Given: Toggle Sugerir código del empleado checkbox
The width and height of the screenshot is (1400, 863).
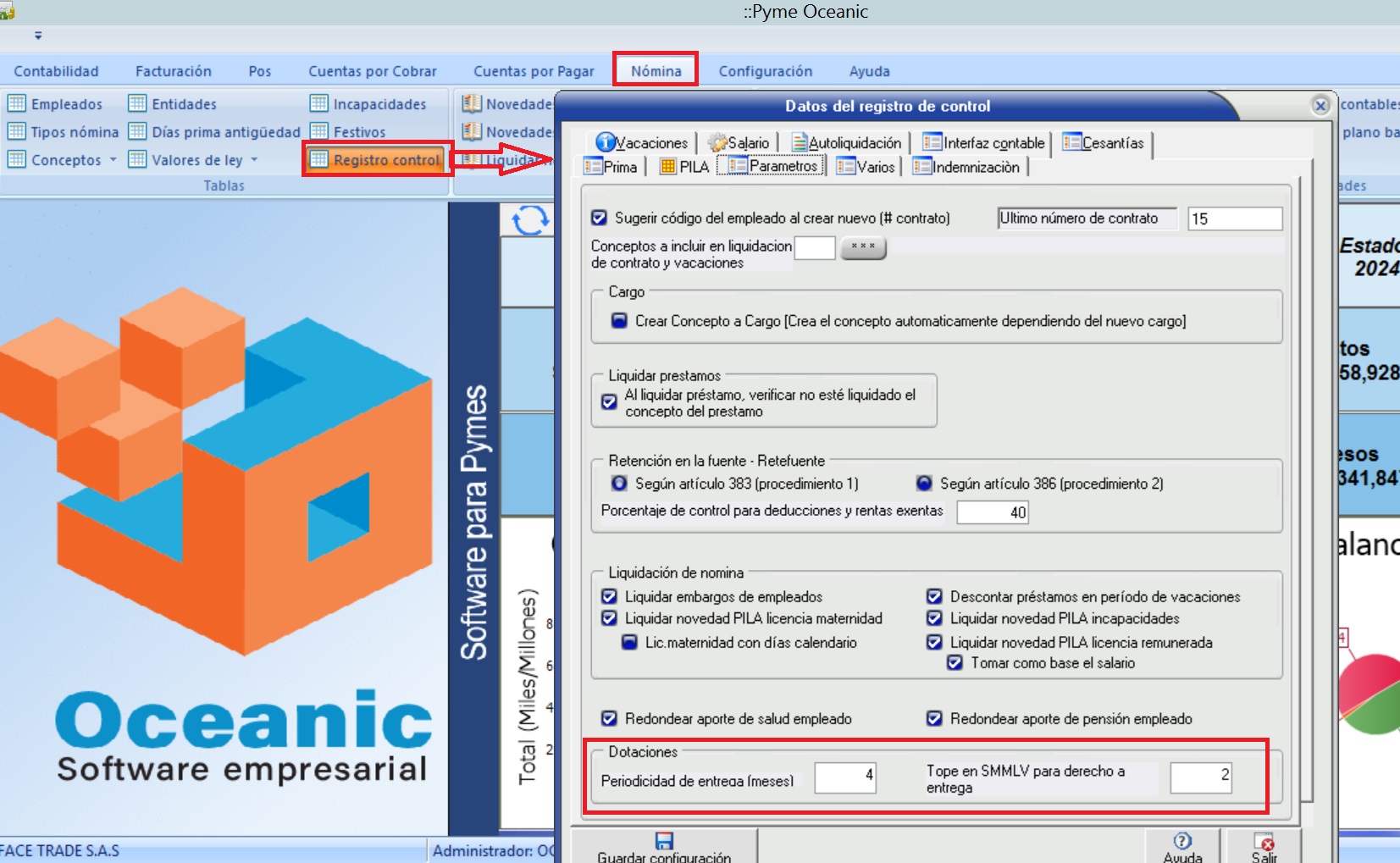Looking at the screenshot, I should click(x=600, y=218).
